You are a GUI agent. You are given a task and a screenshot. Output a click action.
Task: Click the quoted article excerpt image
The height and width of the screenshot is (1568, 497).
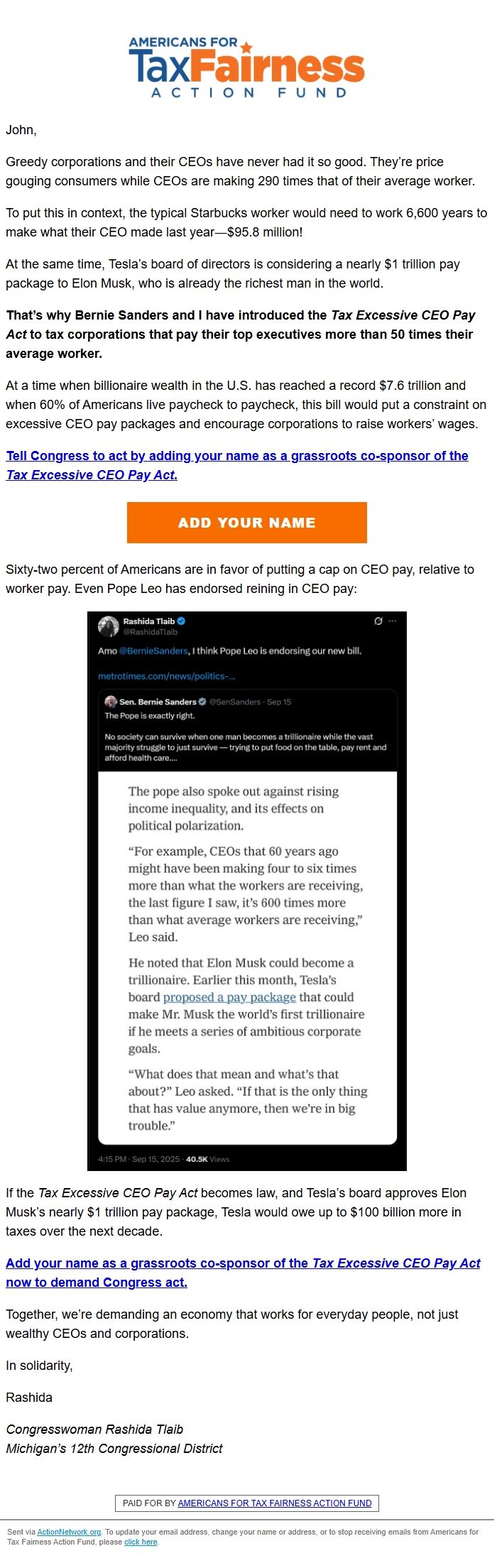click(x=247, y=959)
